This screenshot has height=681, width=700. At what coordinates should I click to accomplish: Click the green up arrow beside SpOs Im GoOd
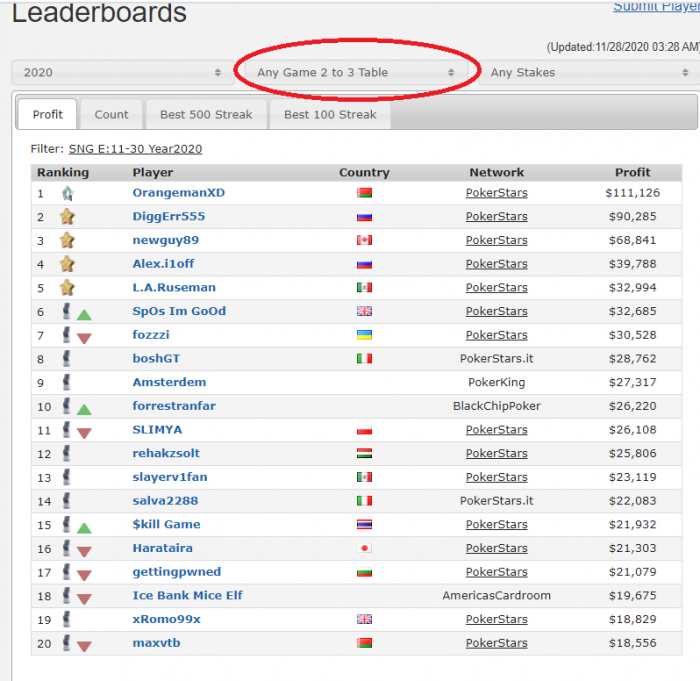point(84,315)
